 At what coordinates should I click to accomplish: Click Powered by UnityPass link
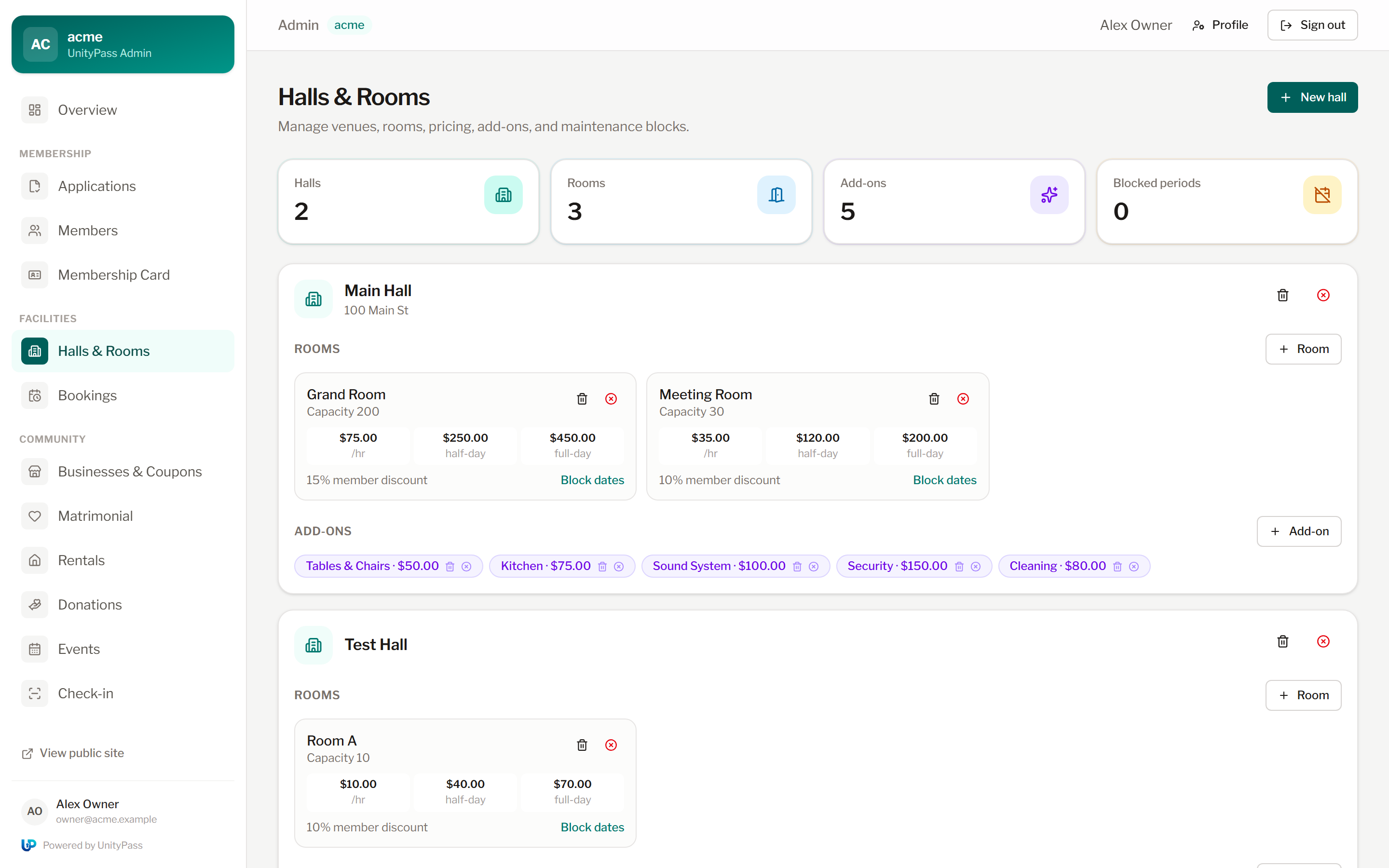point(82,845)
